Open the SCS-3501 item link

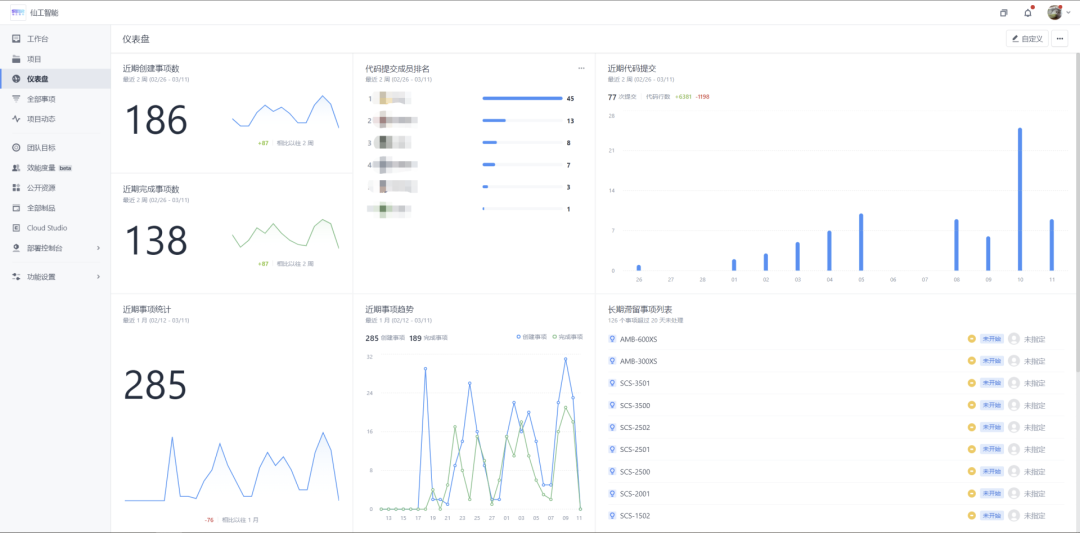(x=634, y=384)
